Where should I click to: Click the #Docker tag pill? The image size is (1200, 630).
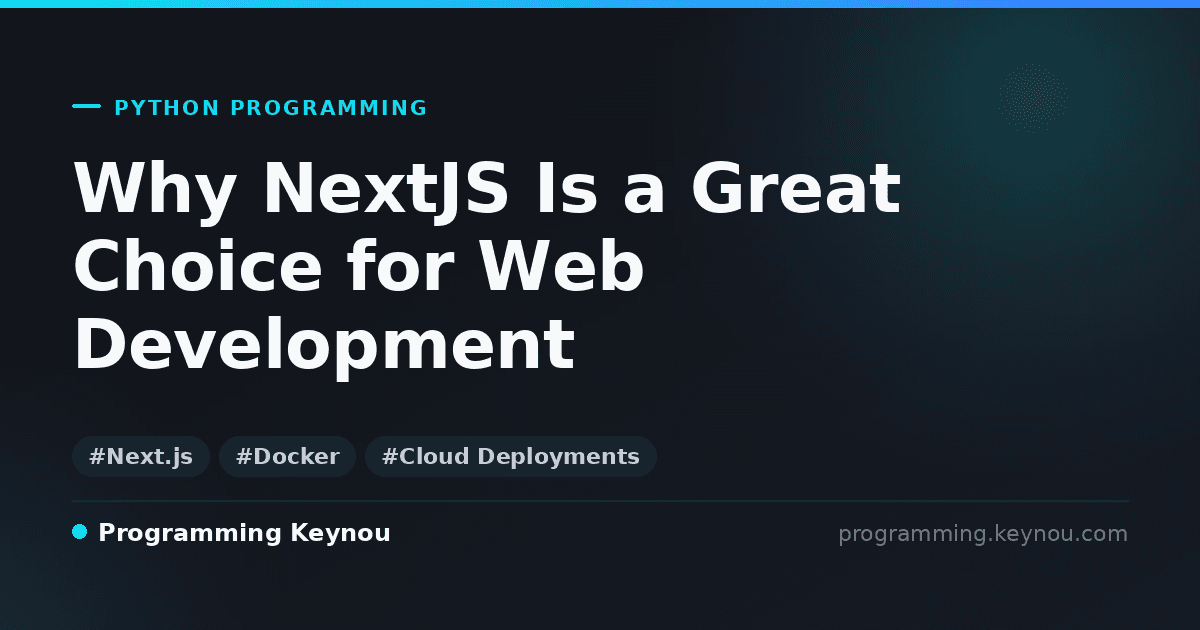(287, 457)
